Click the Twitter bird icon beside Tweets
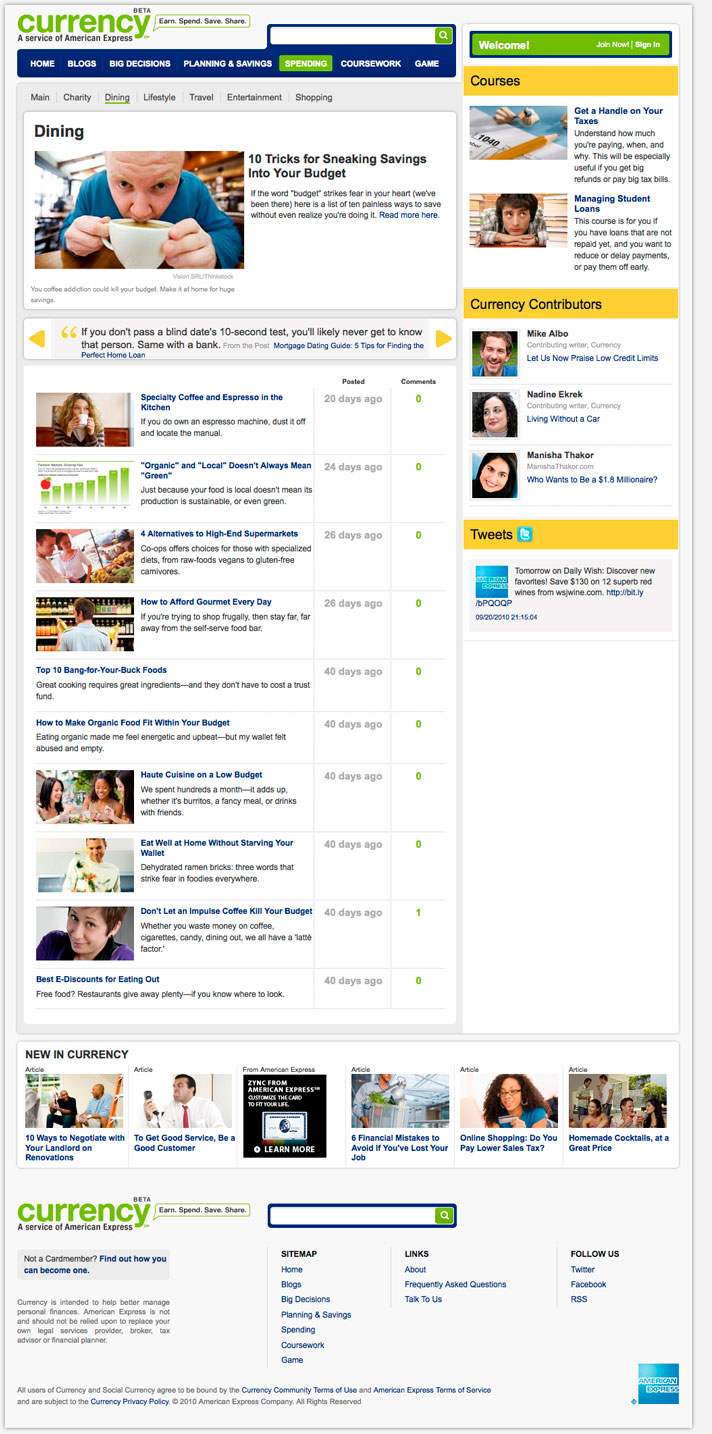The image size is (712, 1434). click(x=525, y=534)
